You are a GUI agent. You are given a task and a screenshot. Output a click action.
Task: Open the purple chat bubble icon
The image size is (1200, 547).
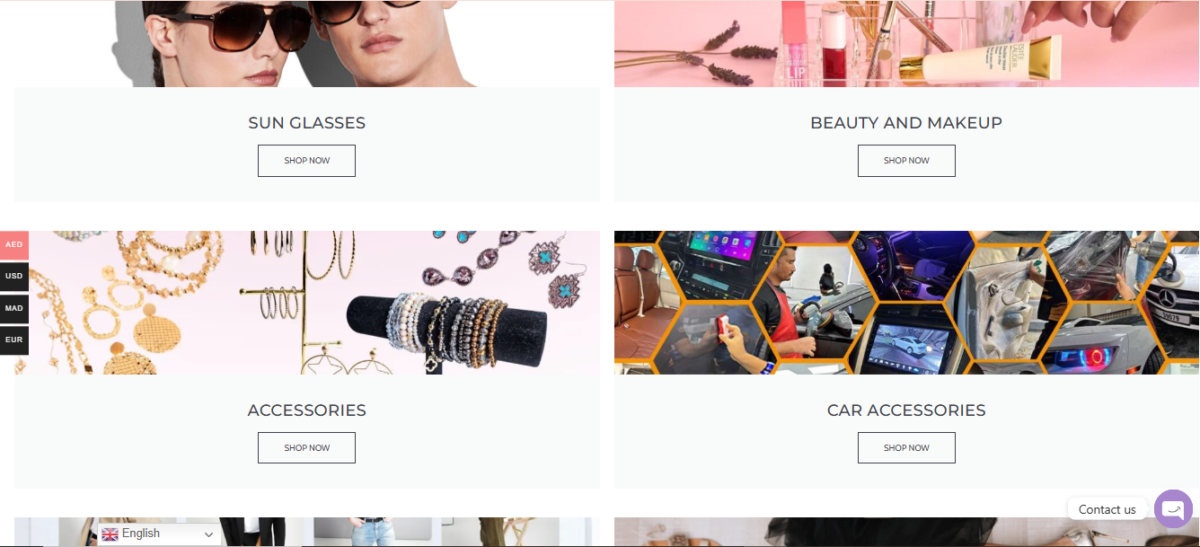1173,509
